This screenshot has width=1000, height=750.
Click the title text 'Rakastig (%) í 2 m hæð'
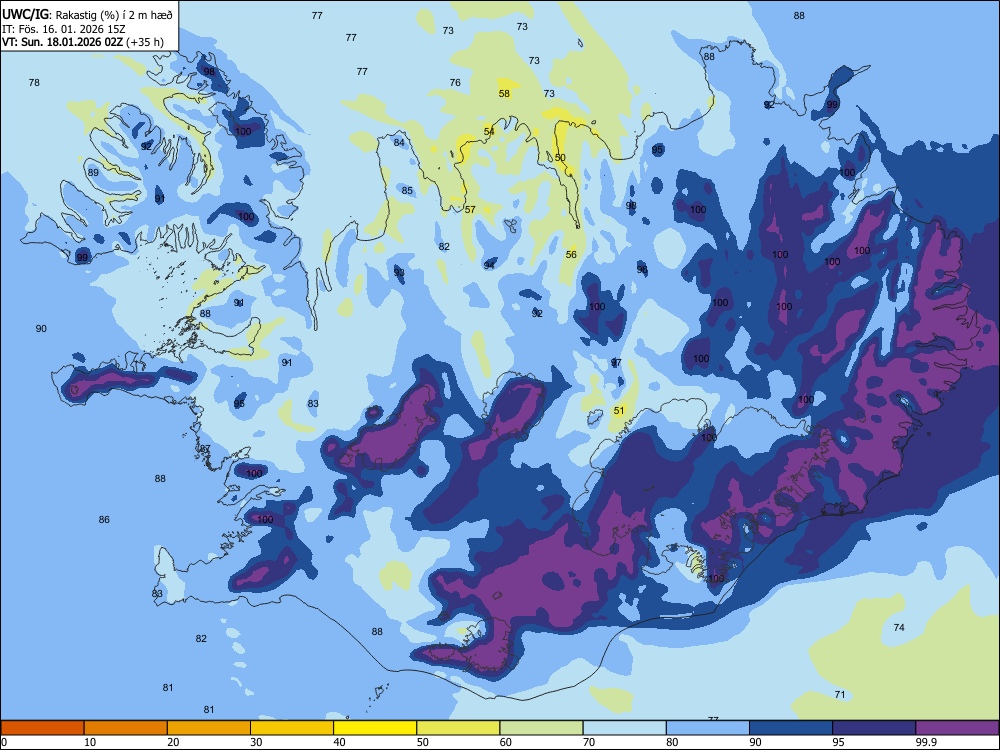(114, 15)
